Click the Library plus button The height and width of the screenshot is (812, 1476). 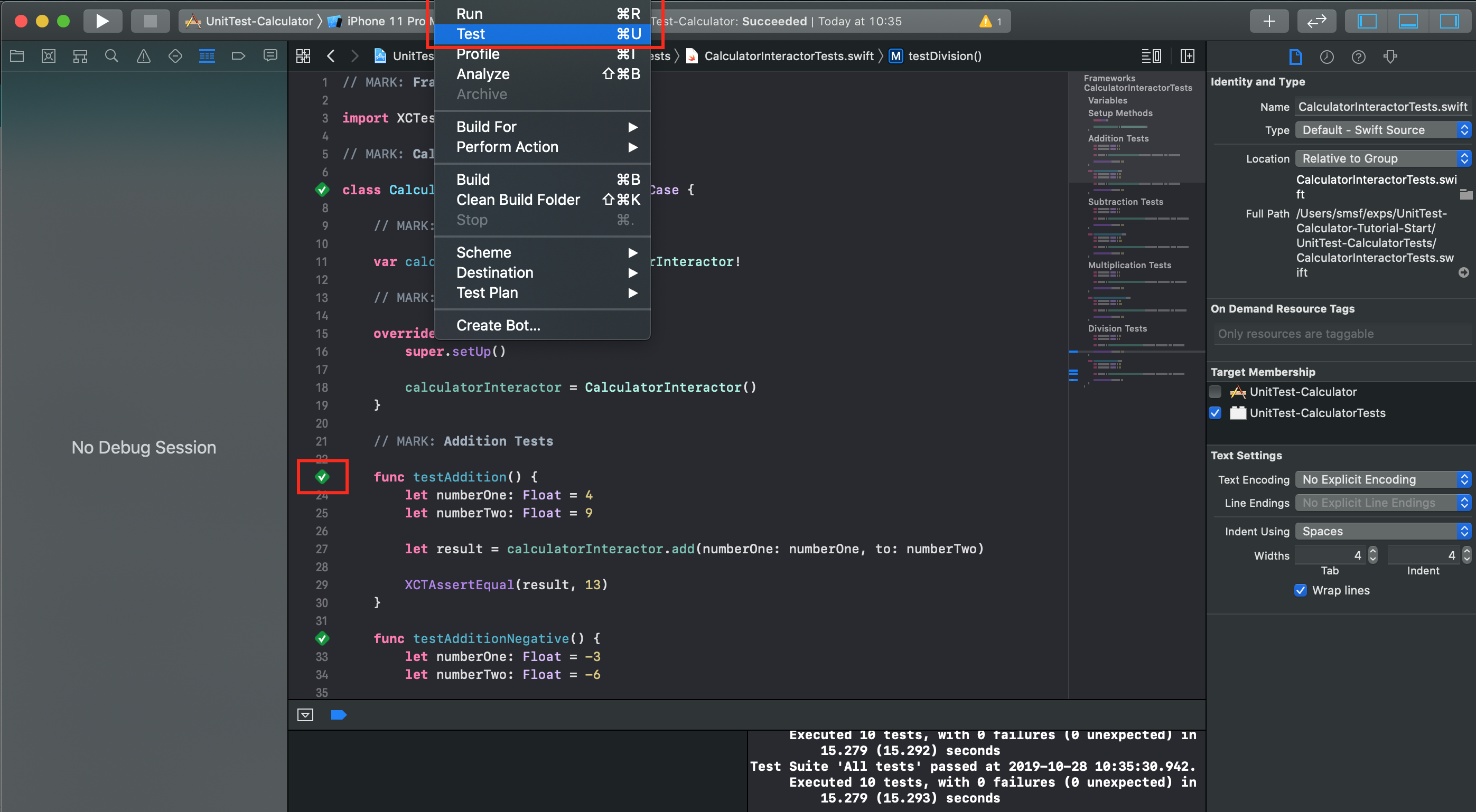[1269, 21]
